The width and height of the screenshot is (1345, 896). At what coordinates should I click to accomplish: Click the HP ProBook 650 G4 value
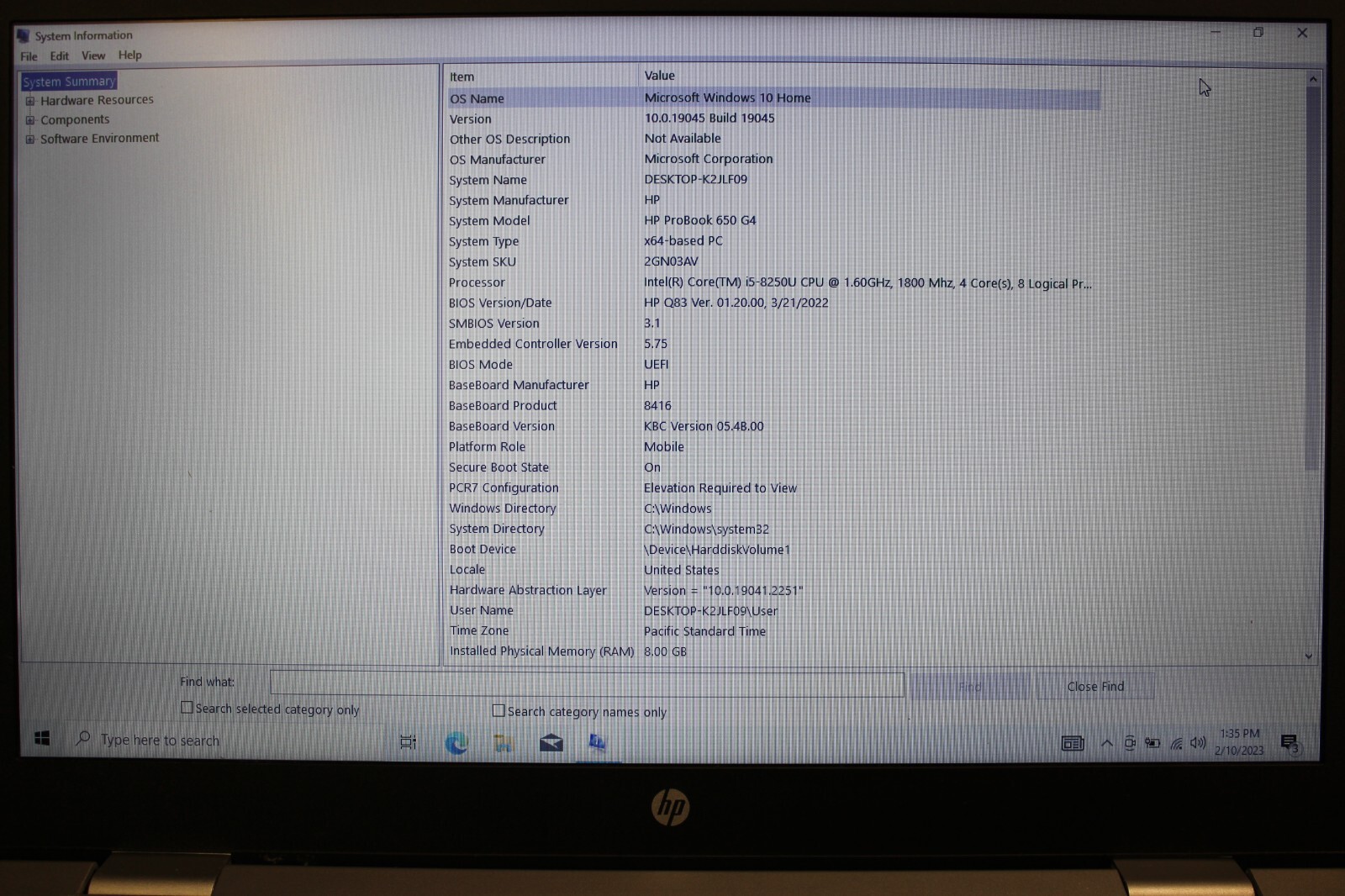[700, 220]
